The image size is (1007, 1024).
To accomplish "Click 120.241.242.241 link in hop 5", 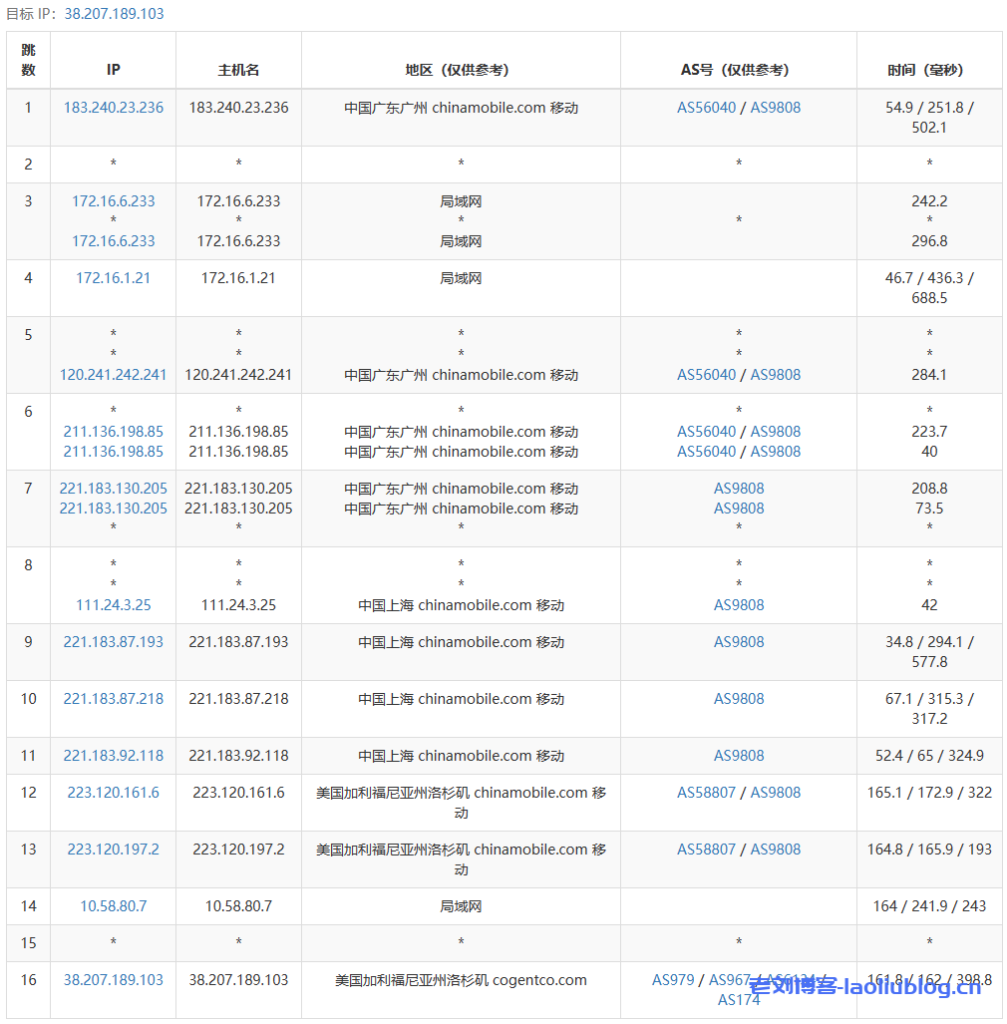I will coord(113,374).
